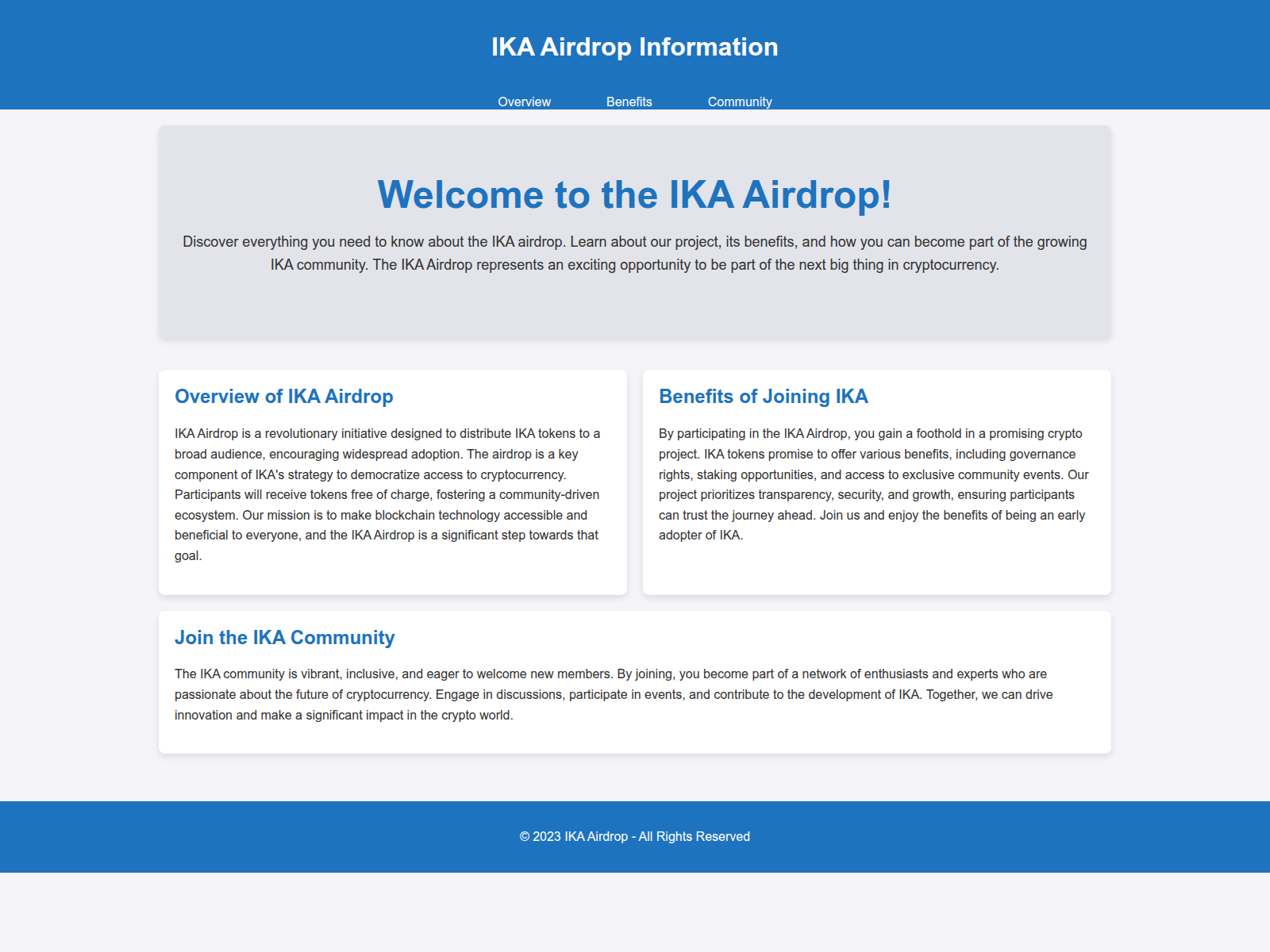Select the Benefits of Joining IKA heading
Screen dimensions: 1270x952
pyautogui.click(x=764, y=397)
